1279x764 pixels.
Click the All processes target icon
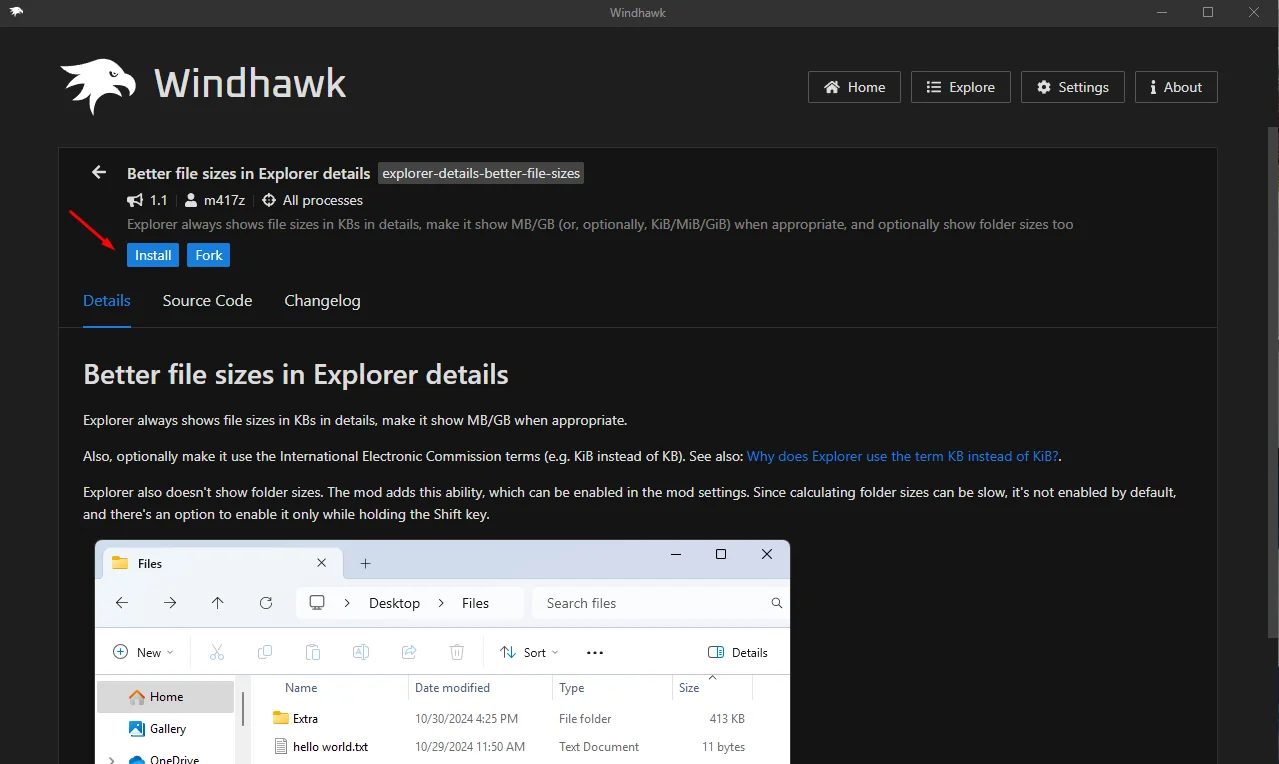(269, 200)
